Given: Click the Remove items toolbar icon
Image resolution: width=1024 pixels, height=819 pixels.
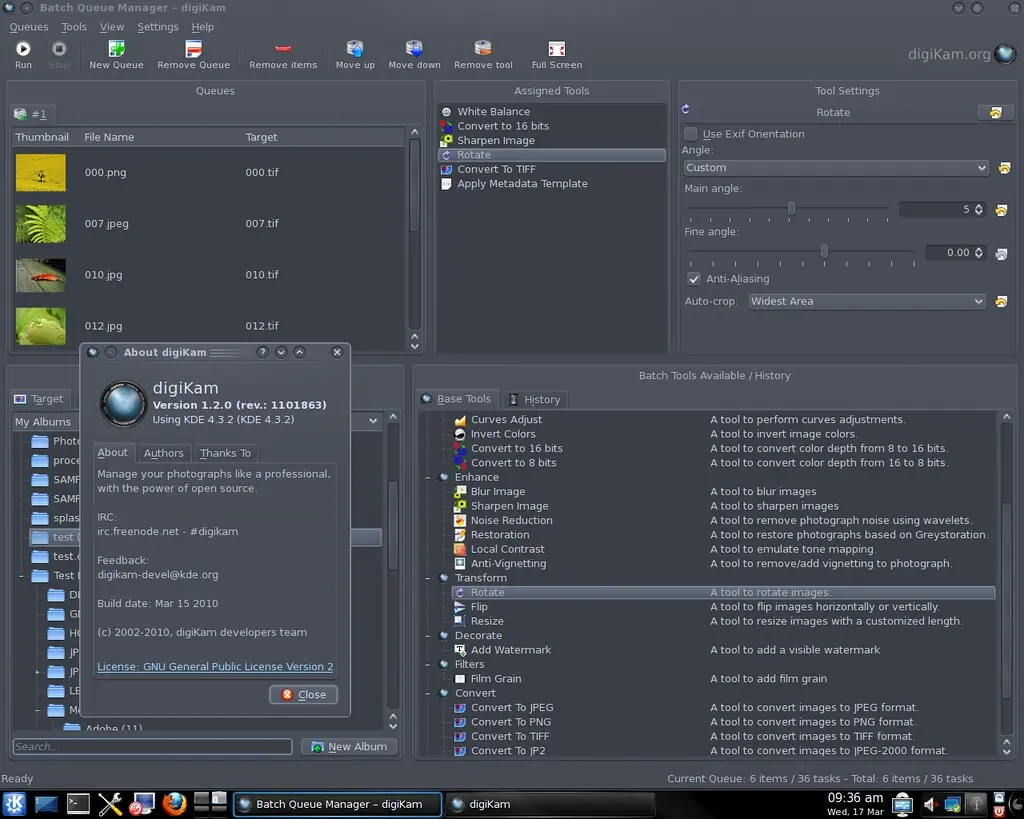Looking at the screenshot, I should [x=283, y=49].
